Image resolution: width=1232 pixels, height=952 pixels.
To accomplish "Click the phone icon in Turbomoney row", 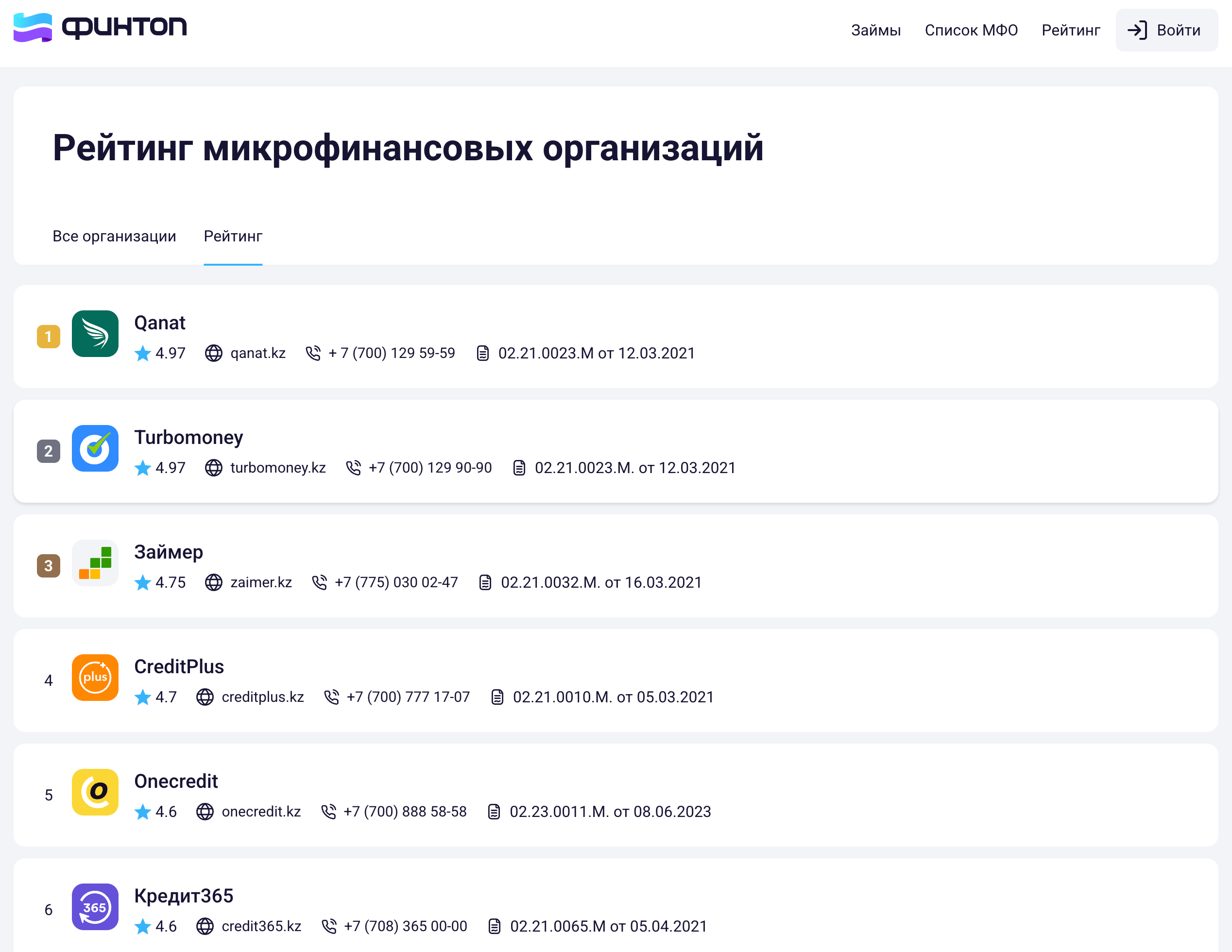I will 353,468.
